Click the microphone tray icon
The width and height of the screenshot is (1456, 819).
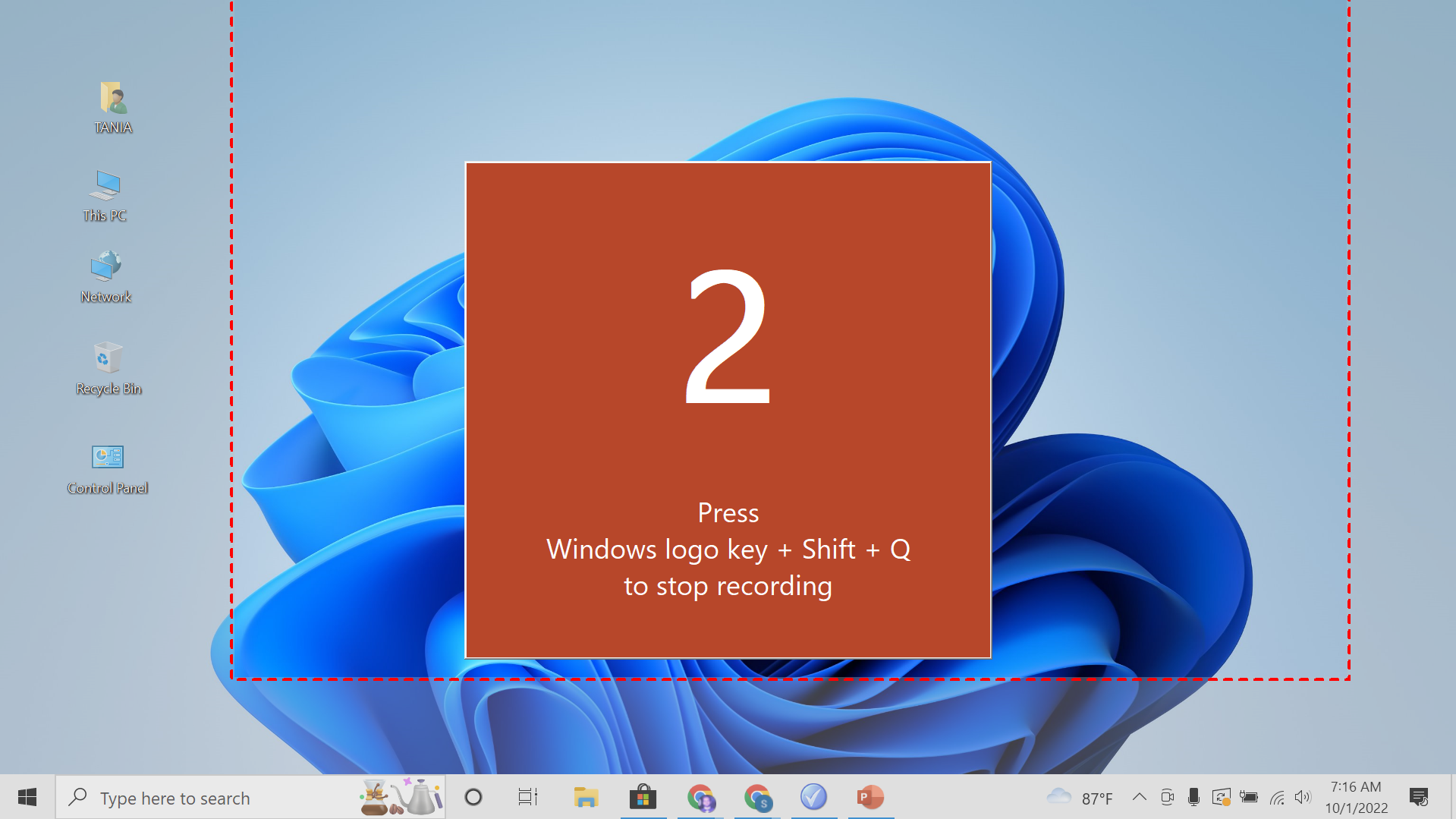[1193, 797]
